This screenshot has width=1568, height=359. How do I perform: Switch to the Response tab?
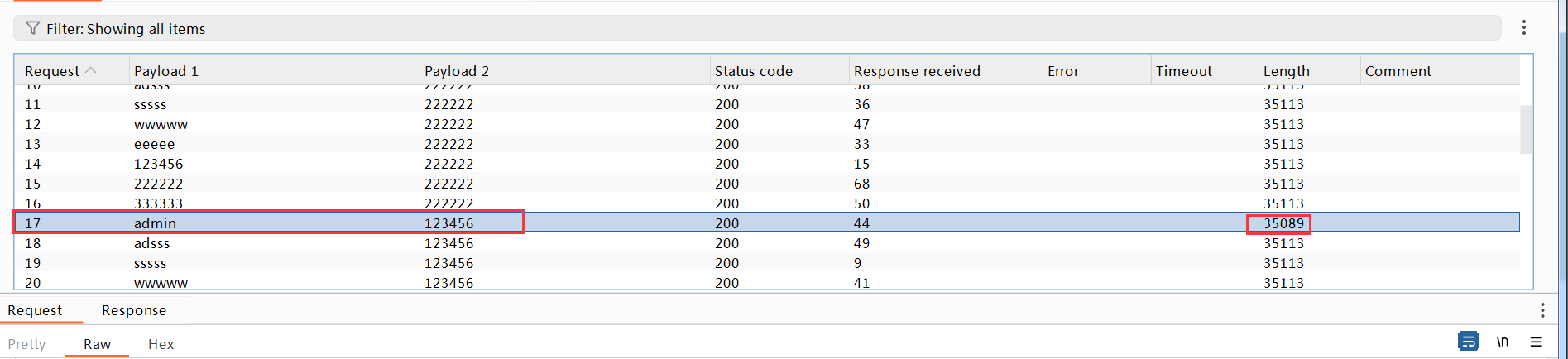134,310
